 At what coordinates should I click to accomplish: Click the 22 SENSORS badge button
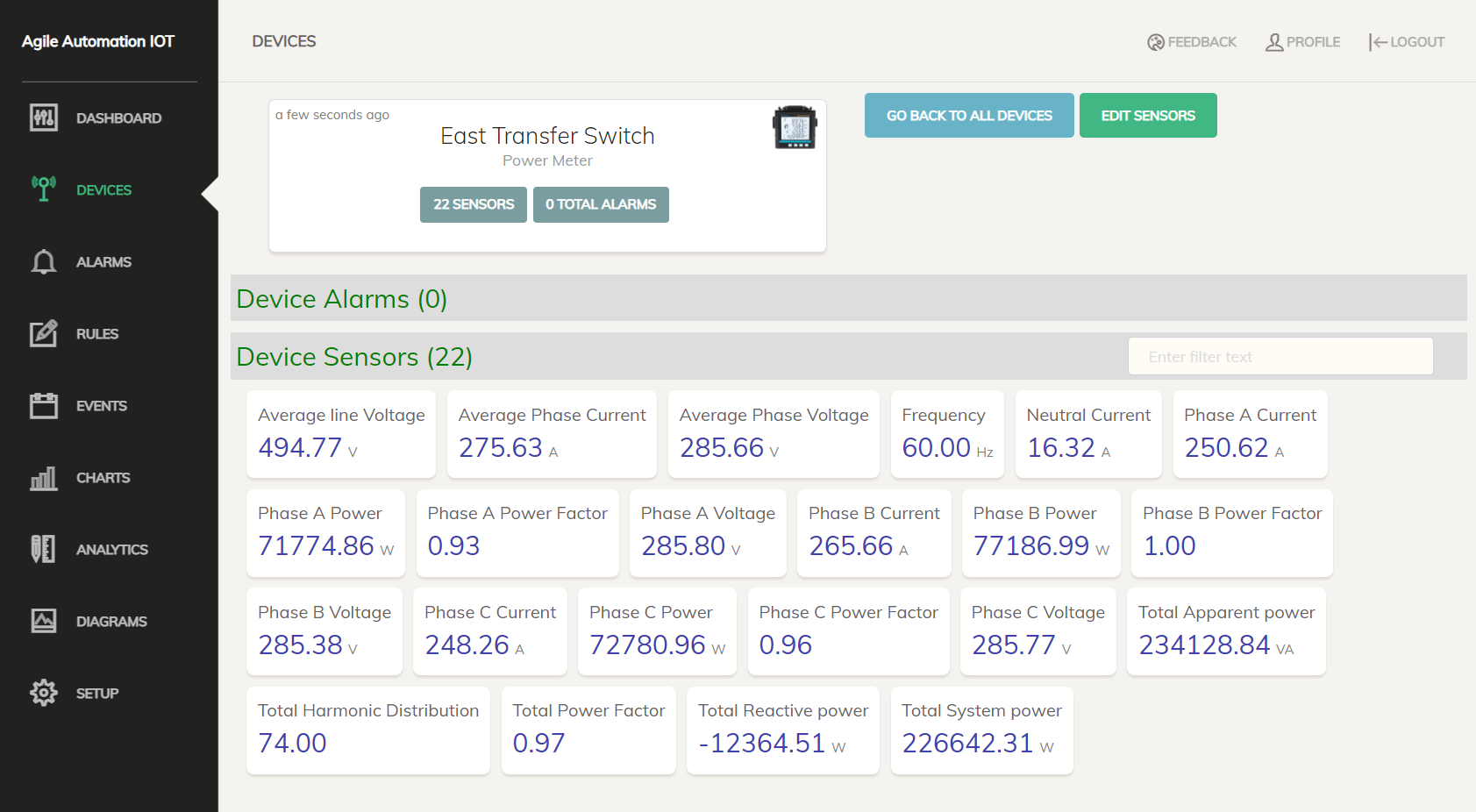(473, 204)
